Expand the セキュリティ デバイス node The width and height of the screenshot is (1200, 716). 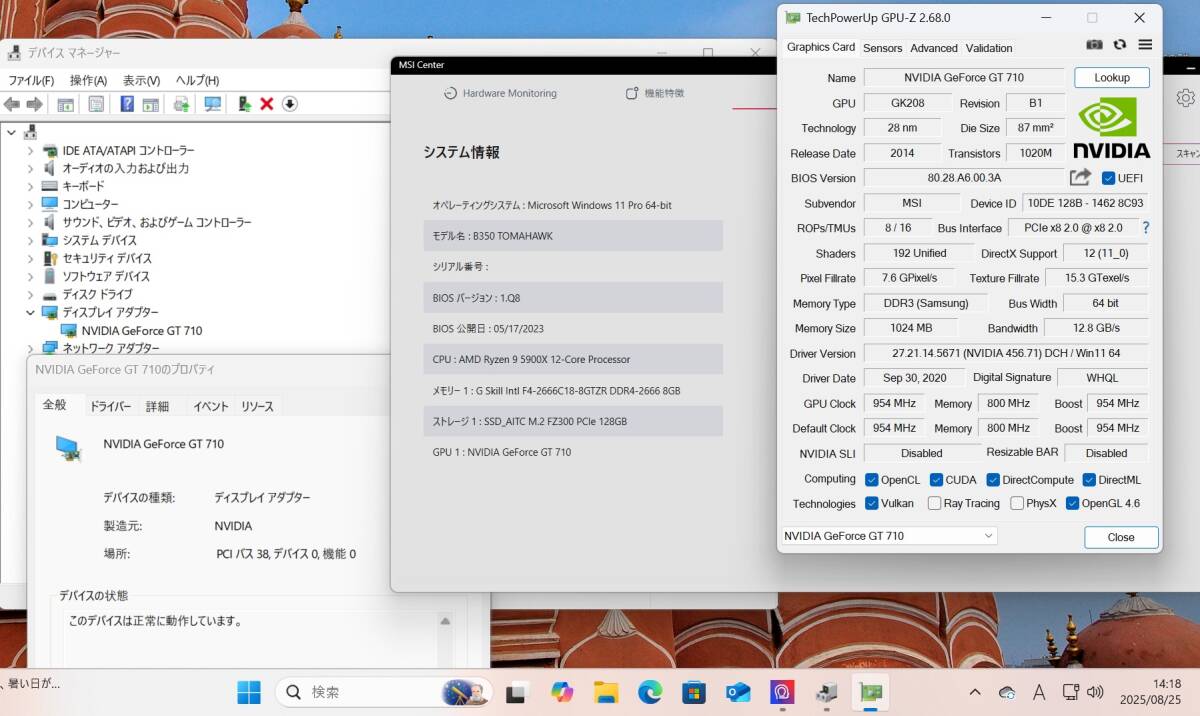tap(31, 258)
